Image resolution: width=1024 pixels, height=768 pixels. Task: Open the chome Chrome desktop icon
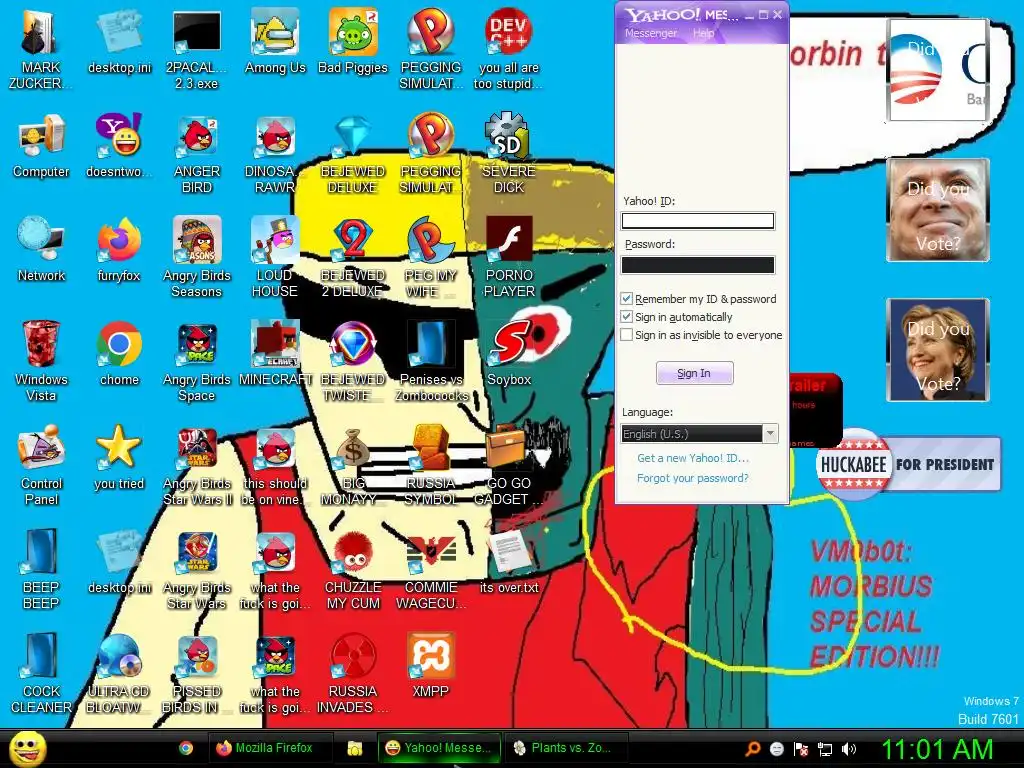[x=119, y=354]
